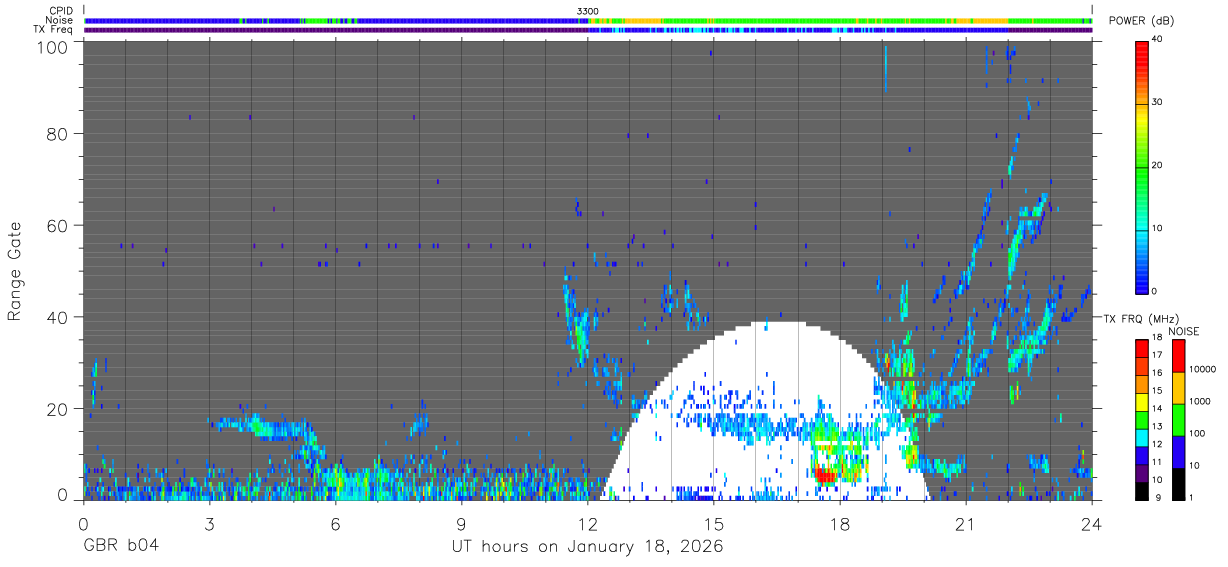Click the 10000 noise legend label
The width and height of the screenshot is (1228, 567).
1204,369
